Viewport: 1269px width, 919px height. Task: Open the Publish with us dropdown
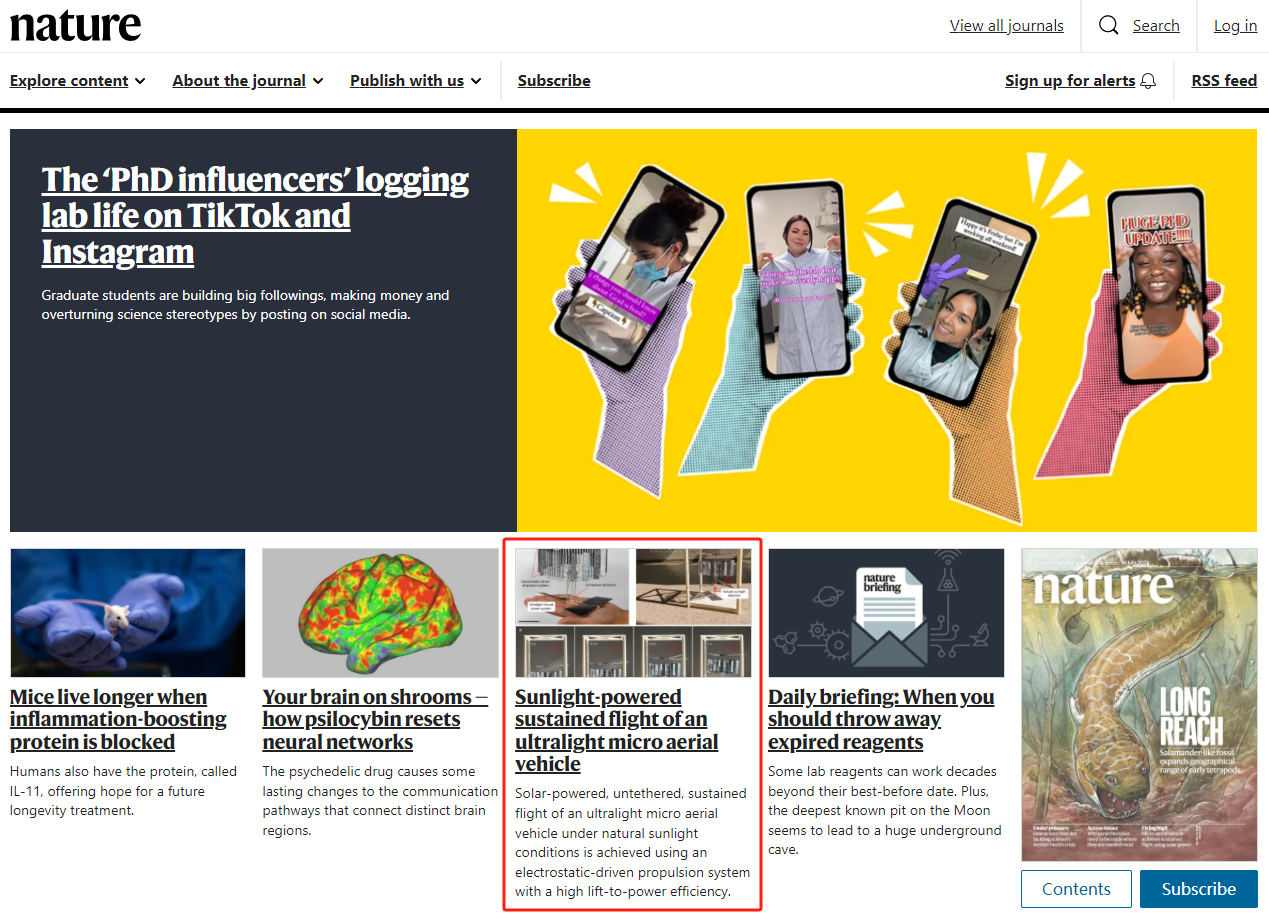tap(416, 81)
